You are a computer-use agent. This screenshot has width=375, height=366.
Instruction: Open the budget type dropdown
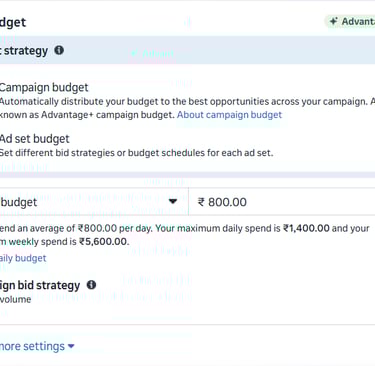coord(94,202)
